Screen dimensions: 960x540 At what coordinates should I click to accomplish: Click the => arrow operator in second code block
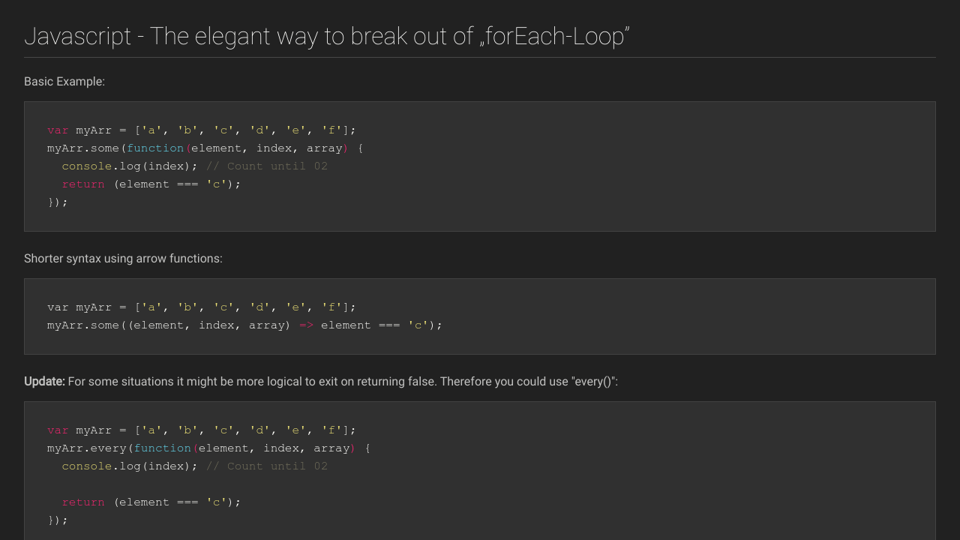tap(306, 325)
